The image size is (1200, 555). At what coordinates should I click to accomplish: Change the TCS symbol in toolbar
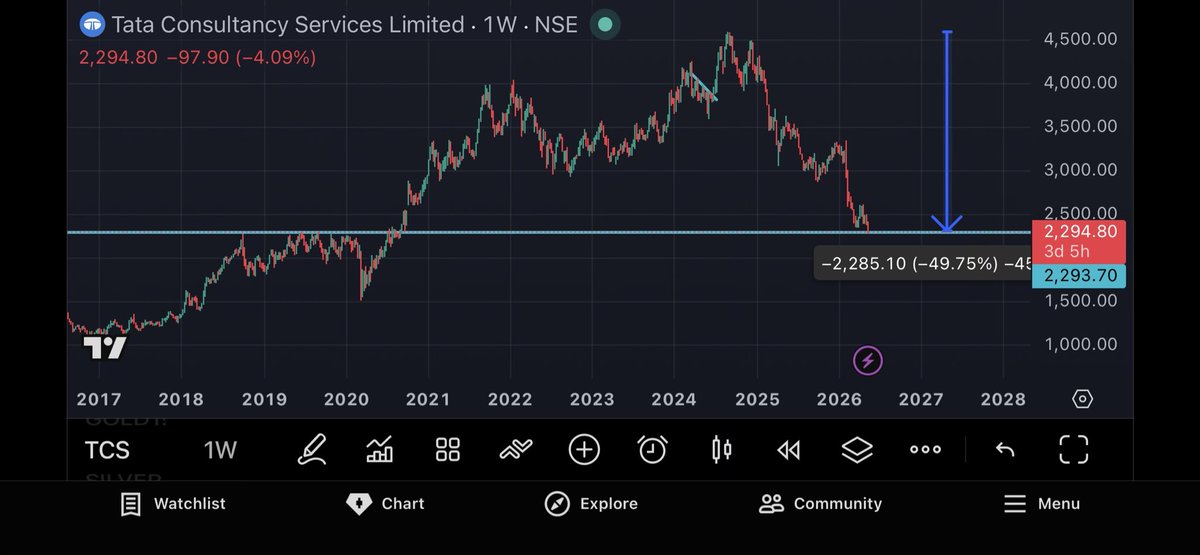pyautogui.click(x=107, y=450)
